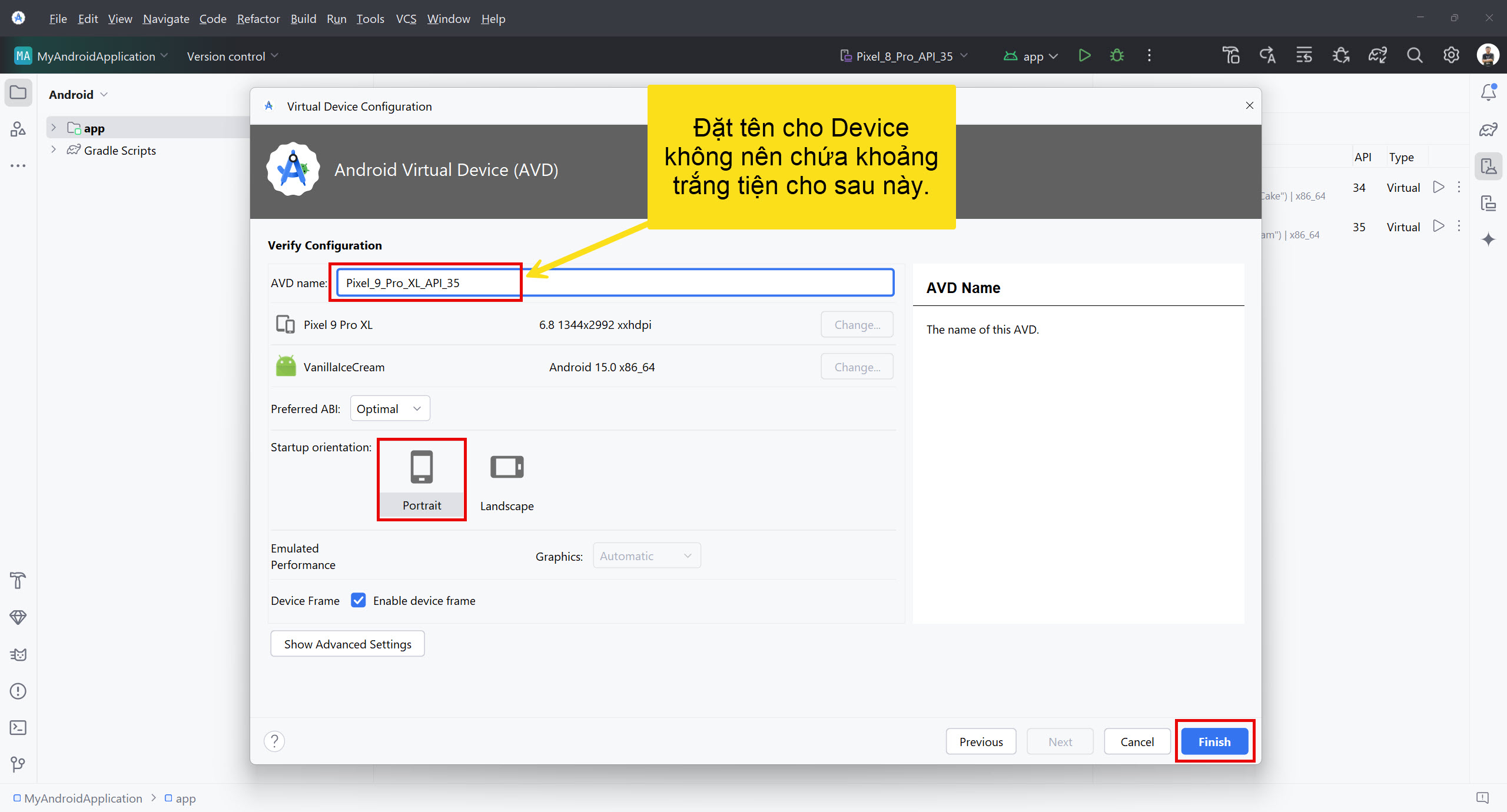Open the Navigate menu
The height and width of the screenshot is (812, 1507).
tap(166, 19)
